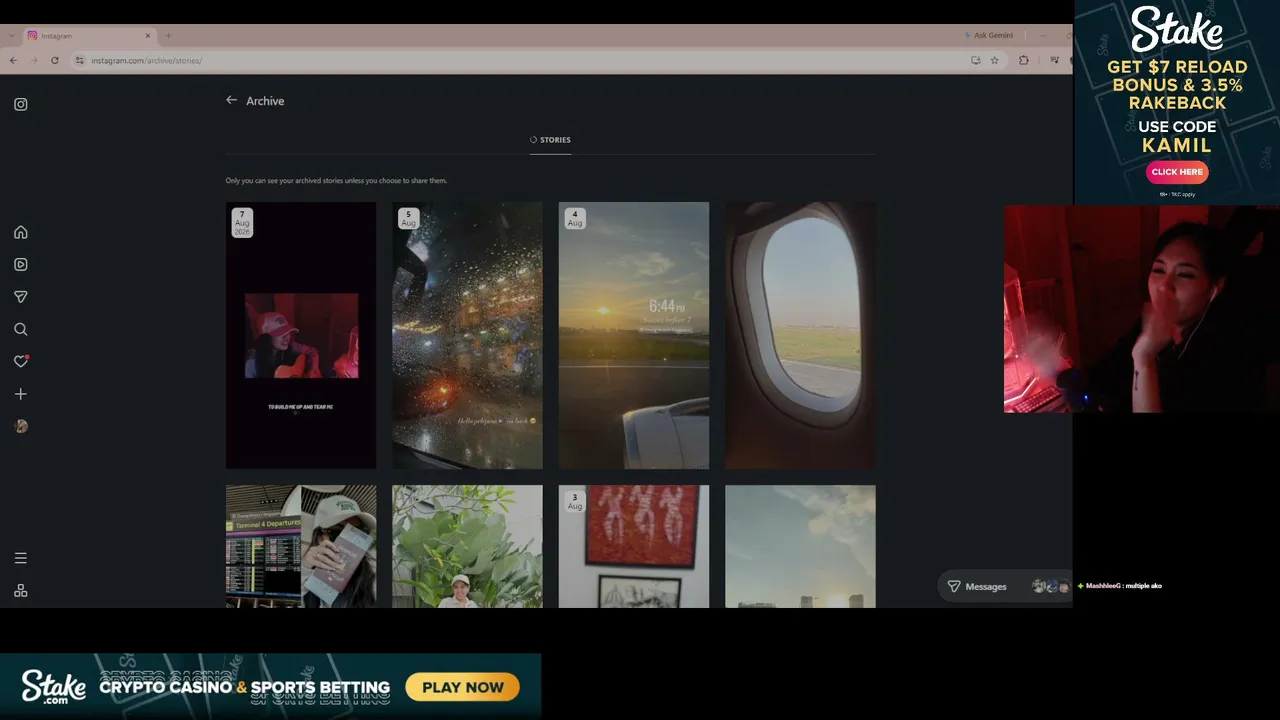
Task: Reload the page in the browser
Action: click(x=54, y=60)
